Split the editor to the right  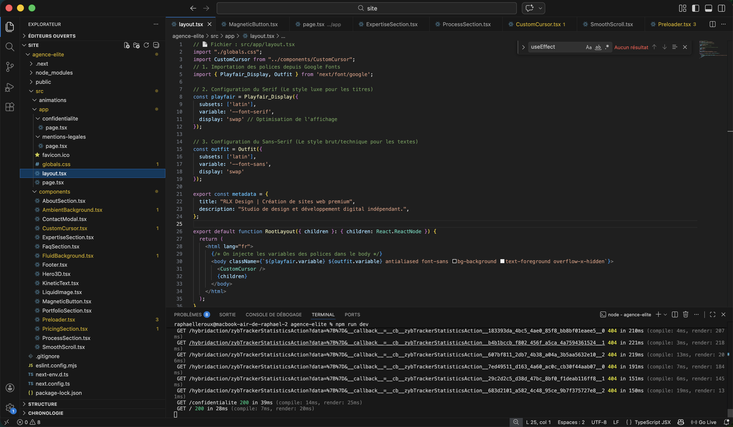coord(712,24)
